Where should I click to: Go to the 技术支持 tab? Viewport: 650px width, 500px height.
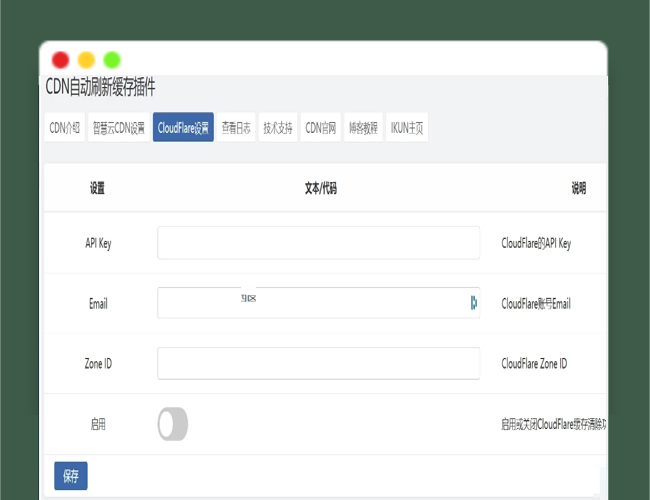tap(278, 127)
